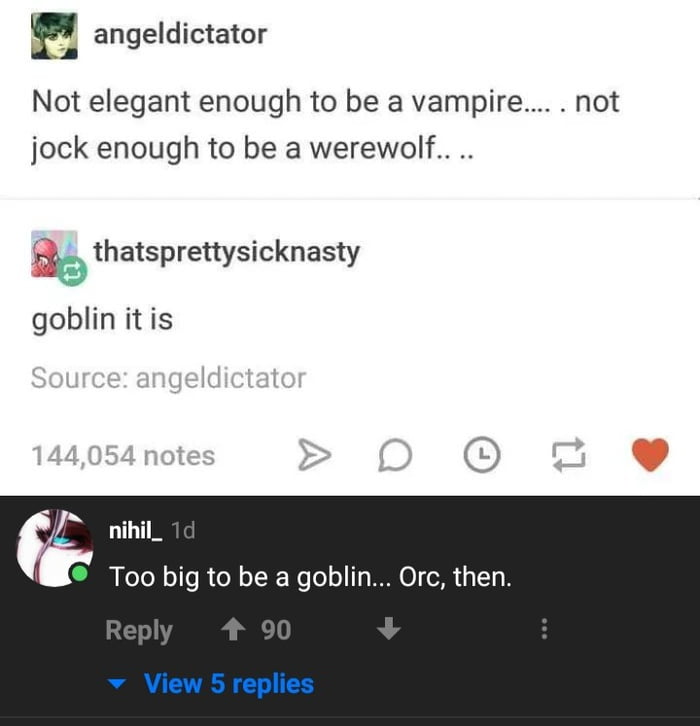This screenshot has height=726, width=700.
Task: Open nihil_'s profile picture
Action: click(x=55, y=548)
